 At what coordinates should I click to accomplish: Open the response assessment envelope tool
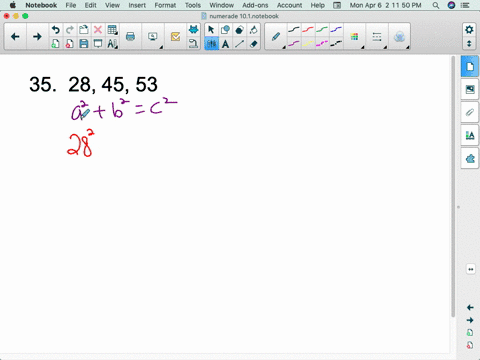[175, 37]
